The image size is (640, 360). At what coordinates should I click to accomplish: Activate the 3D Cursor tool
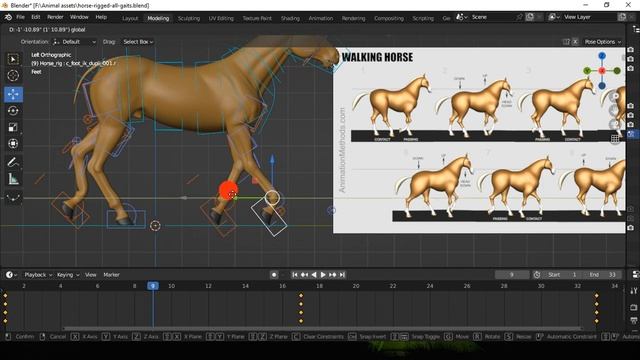(x=13, y=76)
